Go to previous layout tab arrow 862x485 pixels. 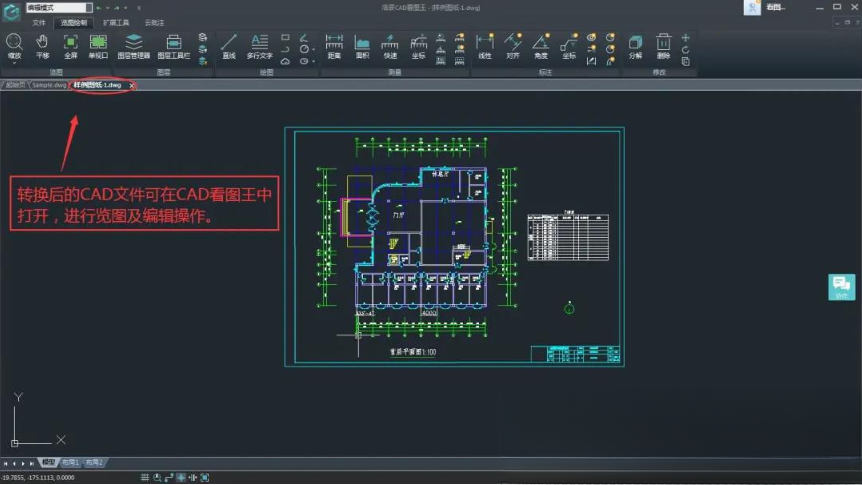[x=14, y=464]
